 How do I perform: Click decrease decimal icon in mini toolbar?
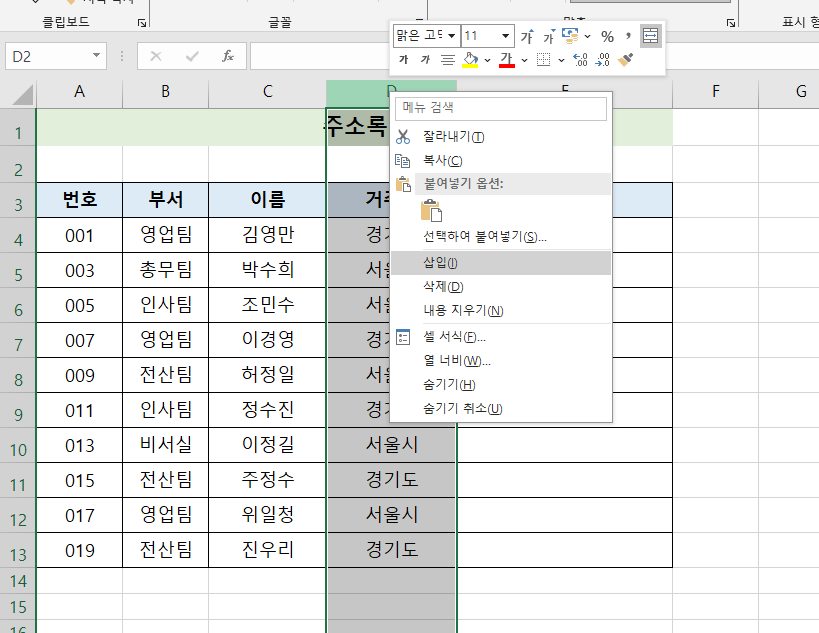[x=602, y=60]
